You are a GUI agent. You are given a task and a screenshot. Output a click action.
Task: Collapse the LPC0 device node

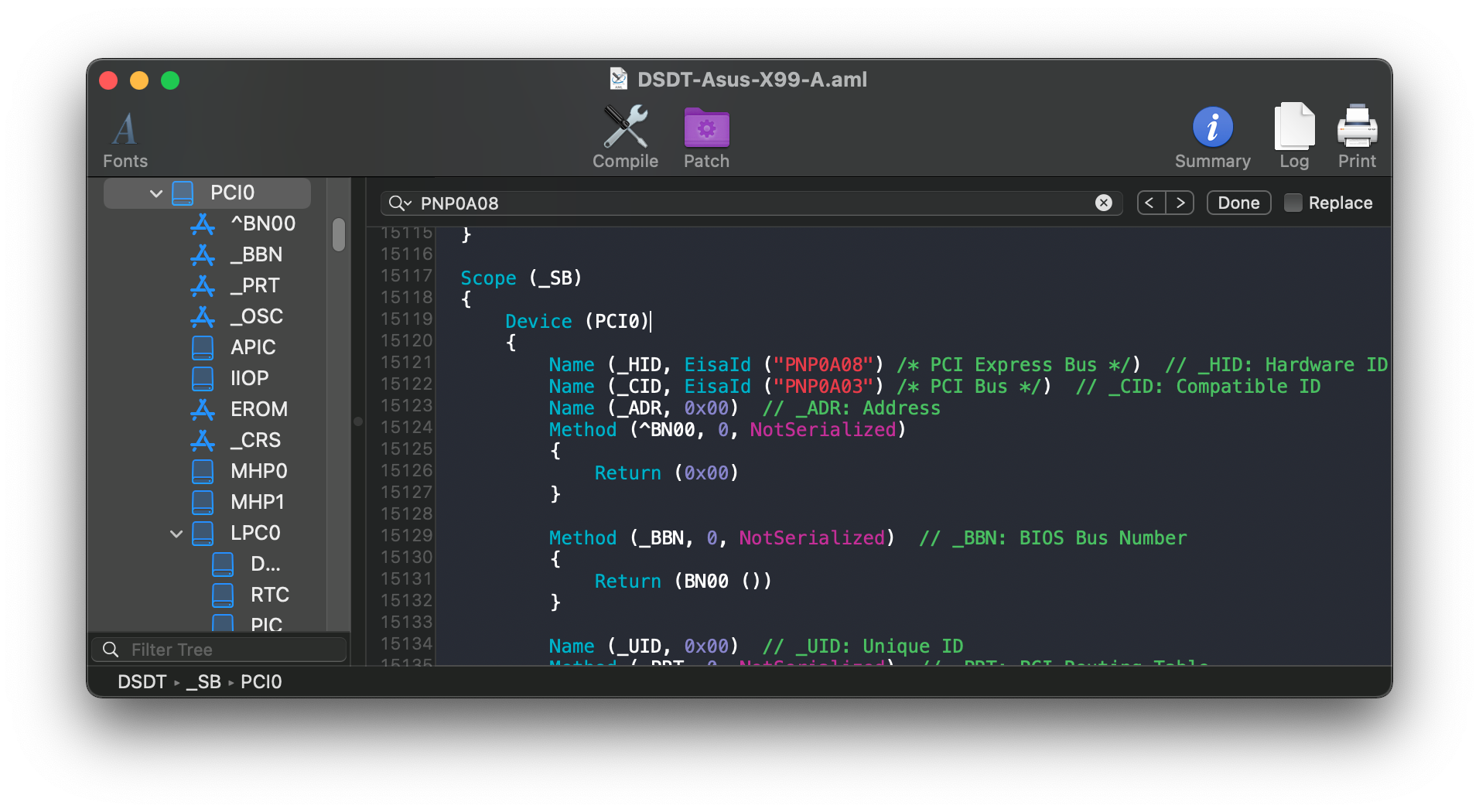pos(176,533)
